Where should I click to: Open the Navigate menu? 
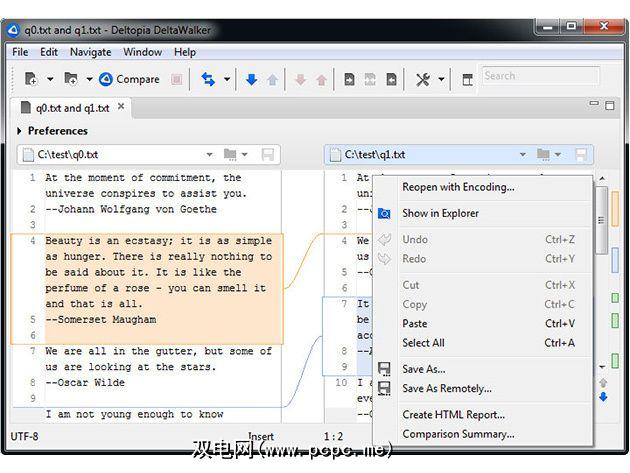coord(90,52)
